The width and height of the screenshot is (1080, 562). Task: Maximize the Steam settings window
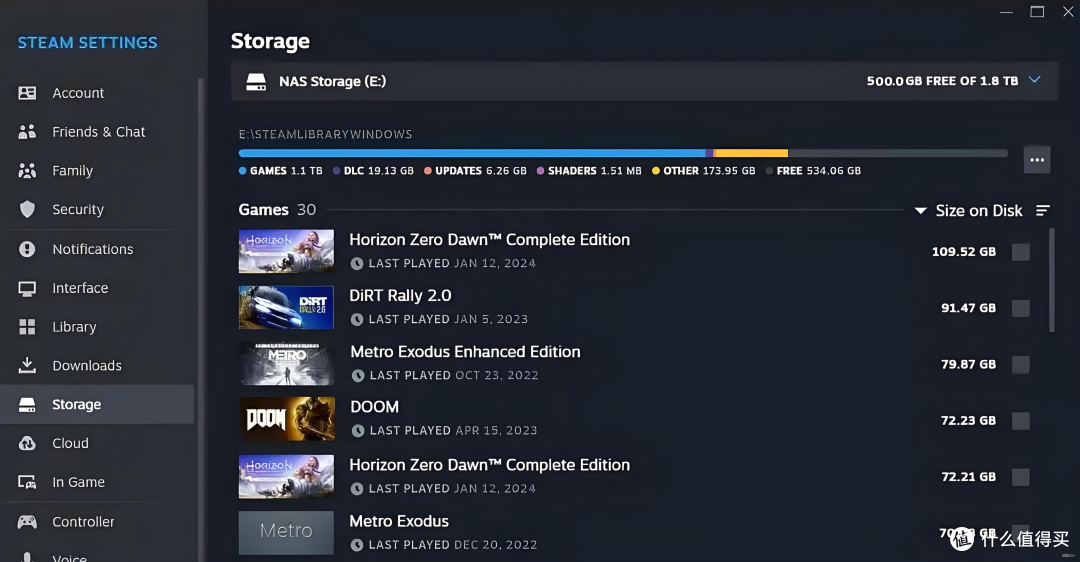coord(1037,12)
